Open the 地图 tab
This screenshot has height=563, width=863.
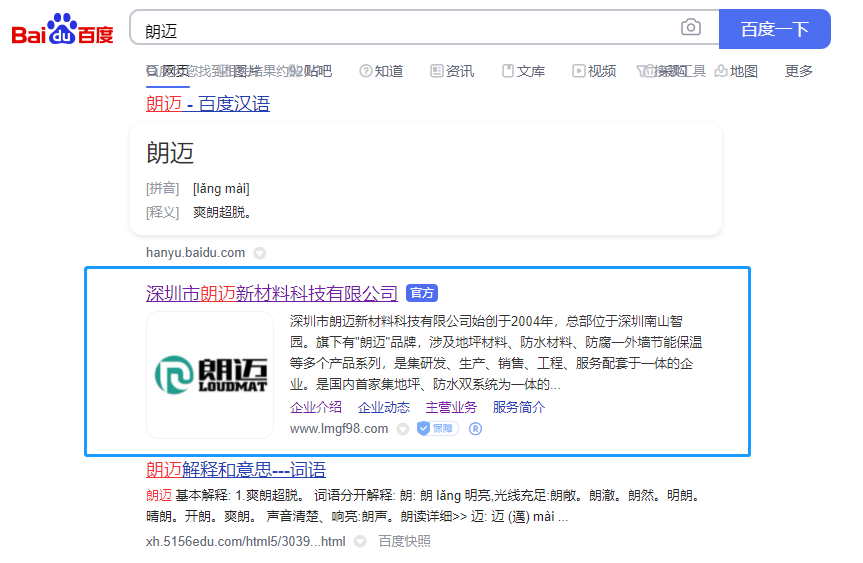pyautogui.click(x=736, y=71)
